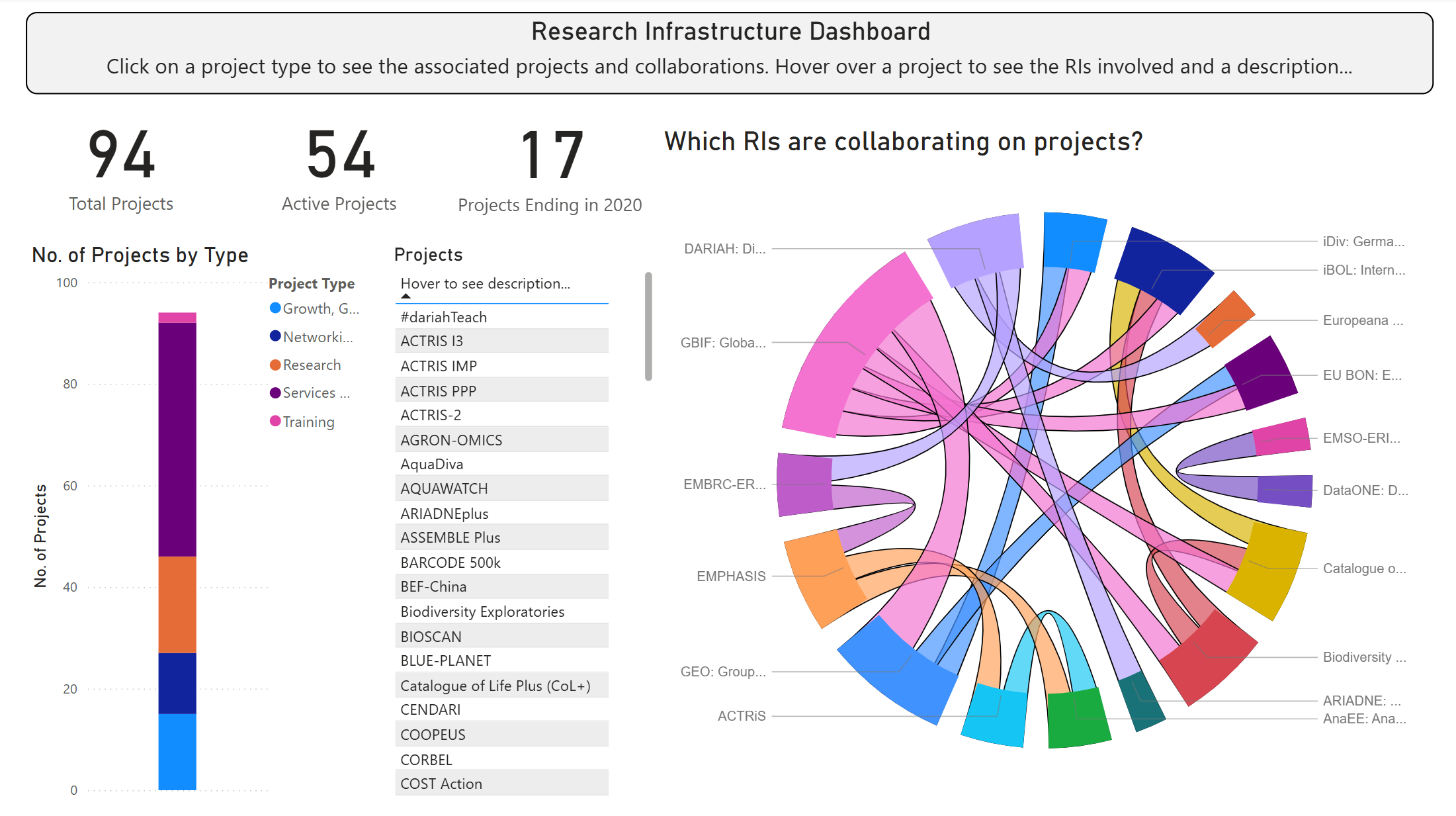Select ACTRIS I3 project row
Screen dimensions: 1456x816
(x=502, y=341)
